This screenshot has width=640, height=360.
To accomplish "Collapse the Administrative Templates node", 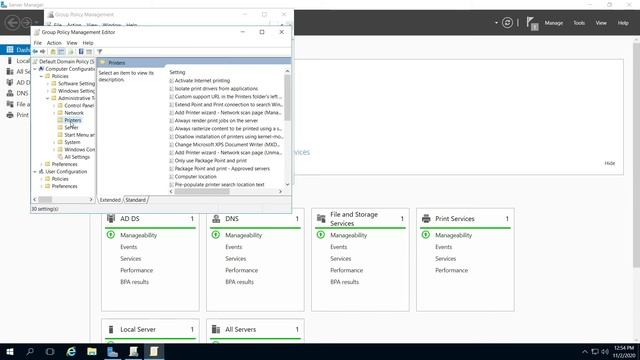I will coord(48,98).
